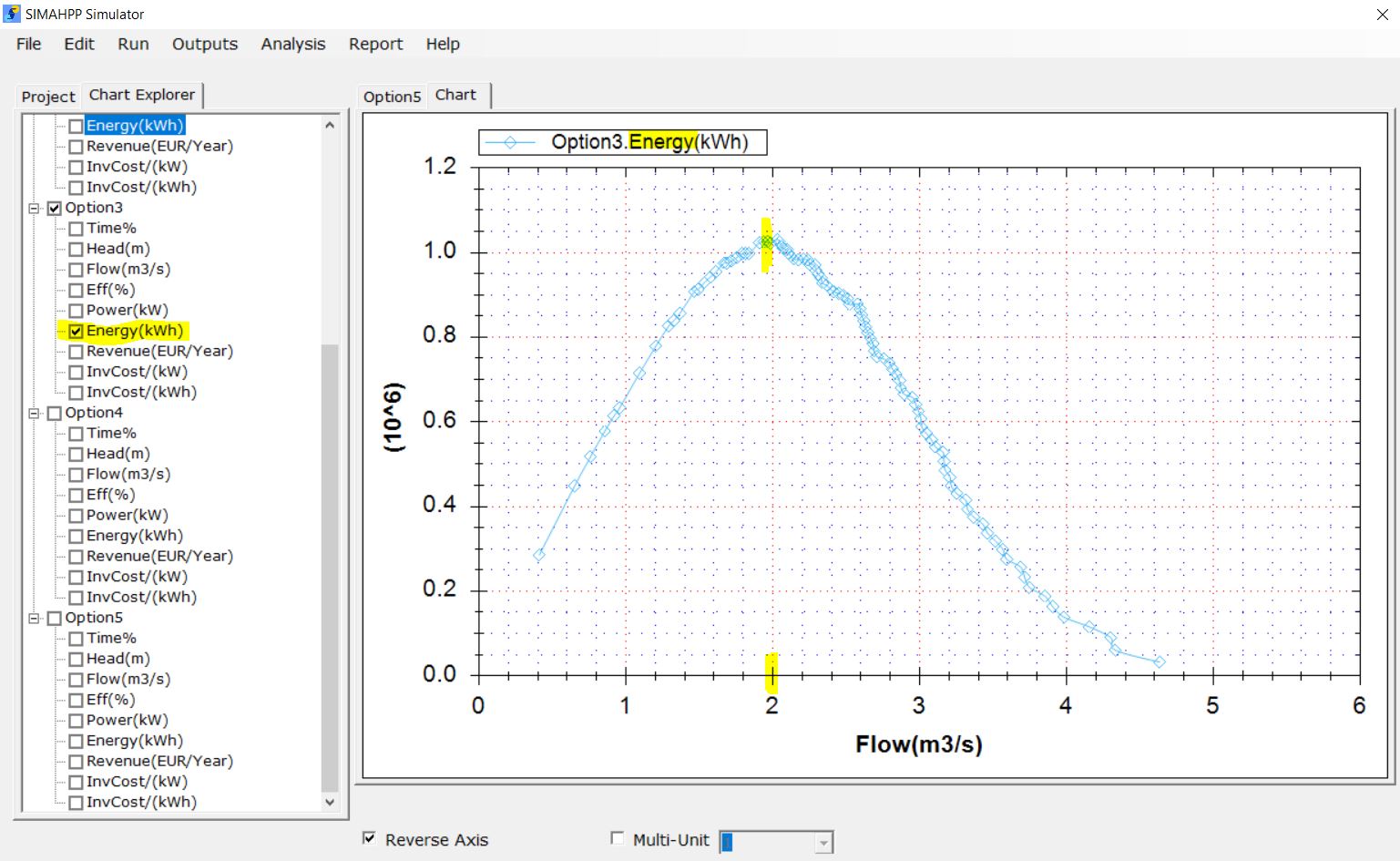1400x861 pixels.
Task: Enable Energy(kWh) under Option5
Action: (x=77, y=742)
